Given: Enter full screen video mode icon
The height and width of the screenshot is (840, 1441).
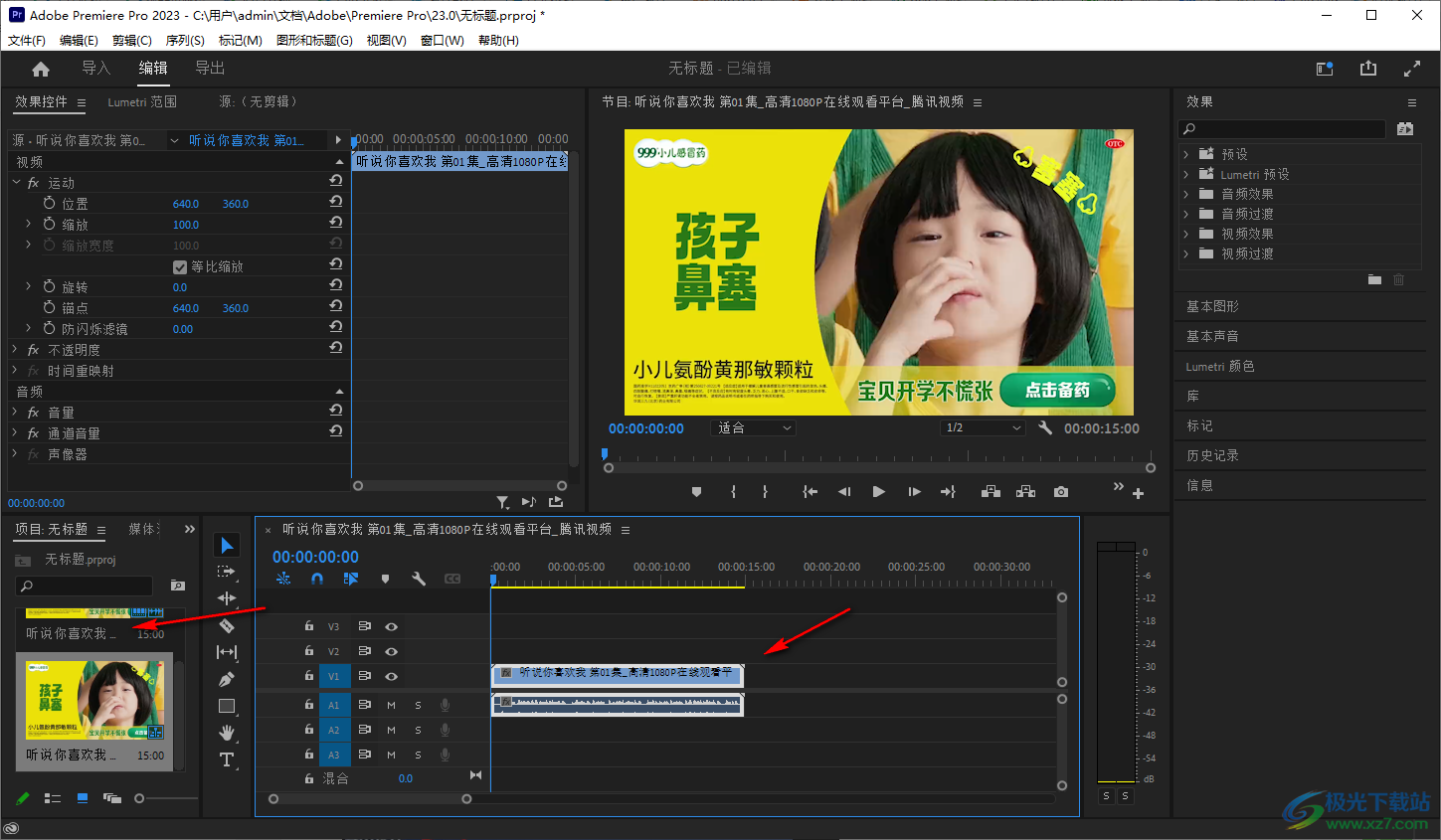Looking at the screenshot, I should pos(1412,69).
